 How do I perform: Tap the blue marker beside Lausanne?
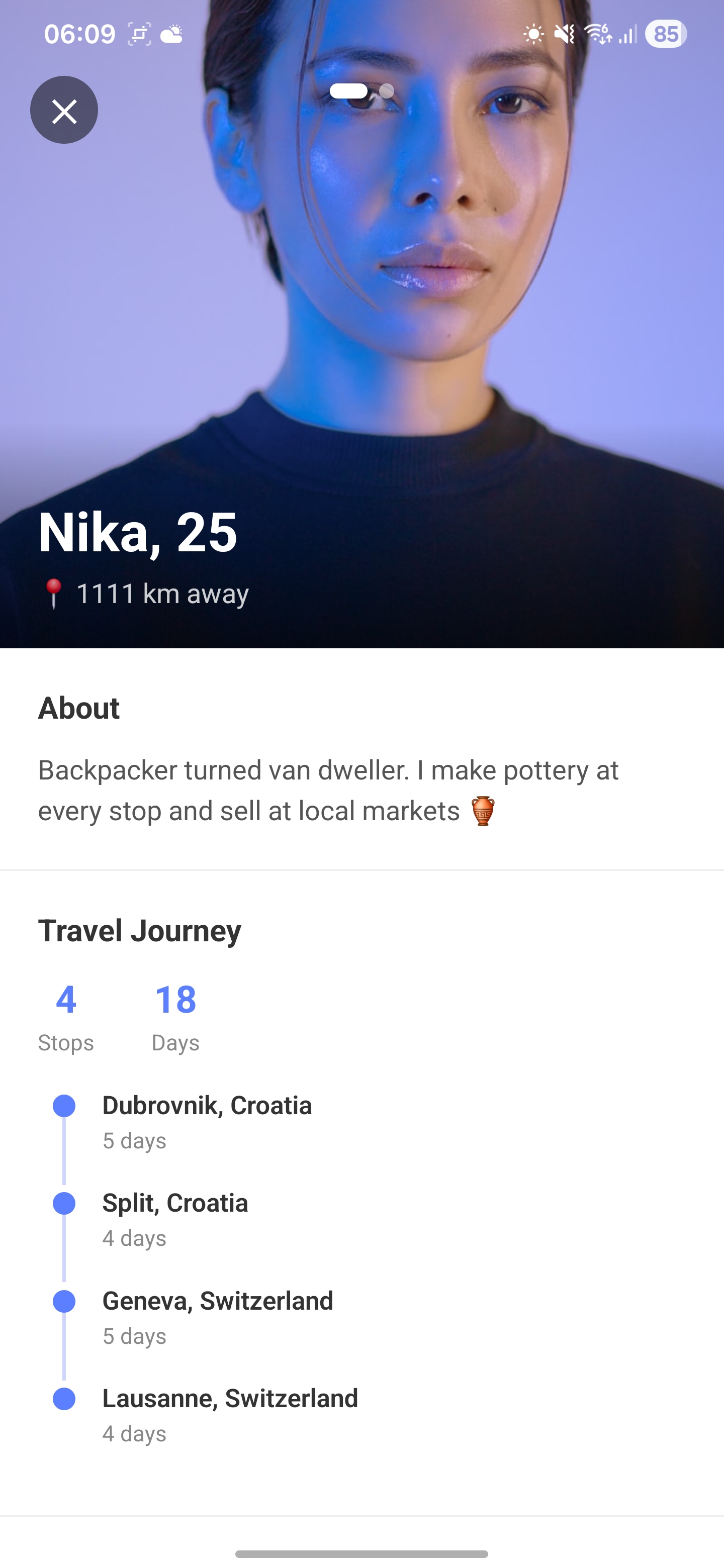click(64, 1399)
